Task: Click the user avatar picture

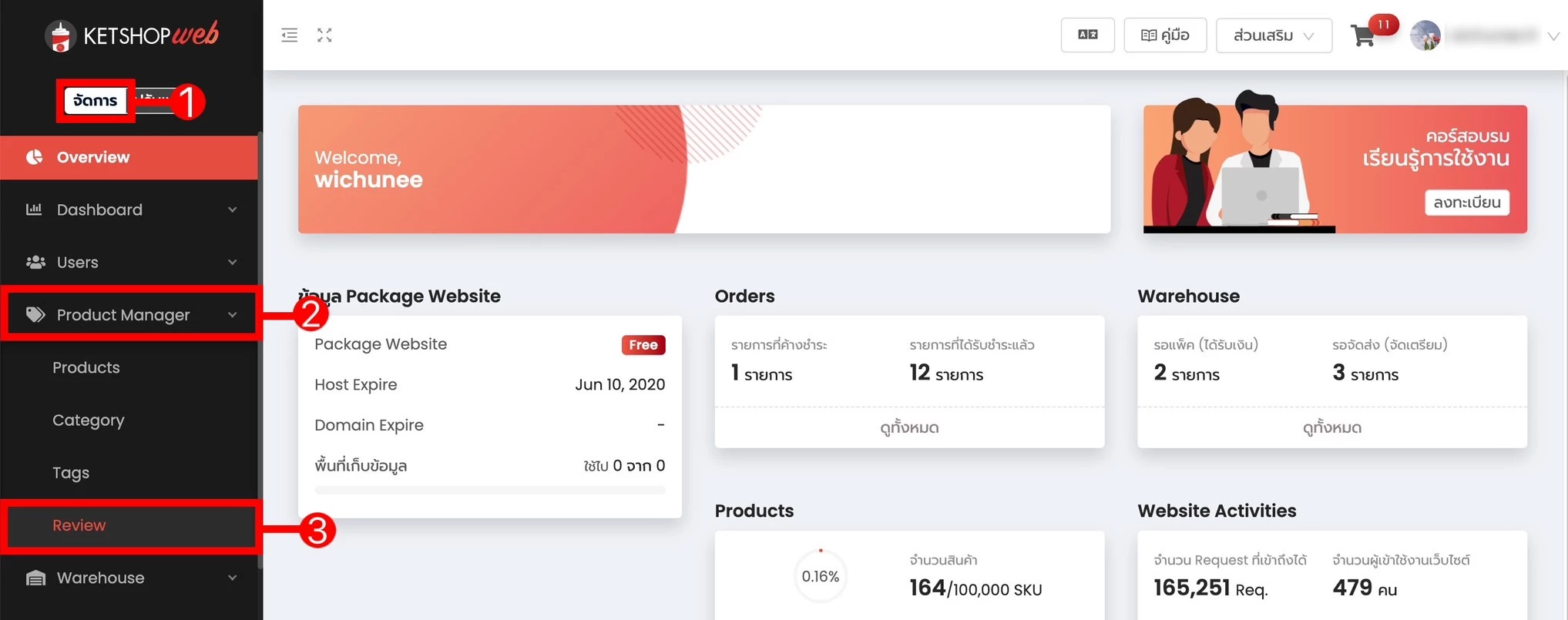Action: click(1425, 35)
